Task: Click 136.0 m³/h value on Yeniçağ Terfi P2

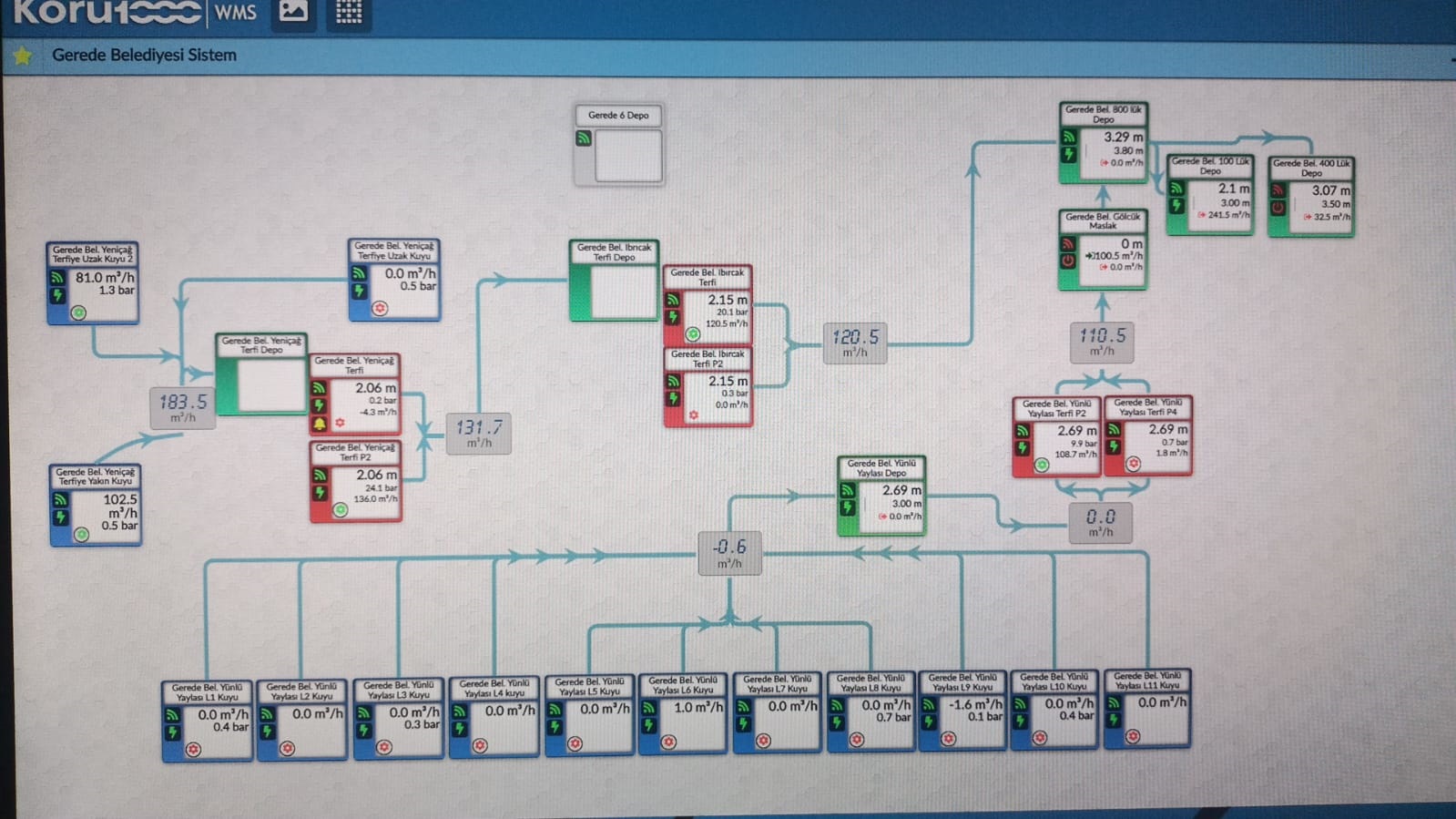Action: tap(375, 499)
